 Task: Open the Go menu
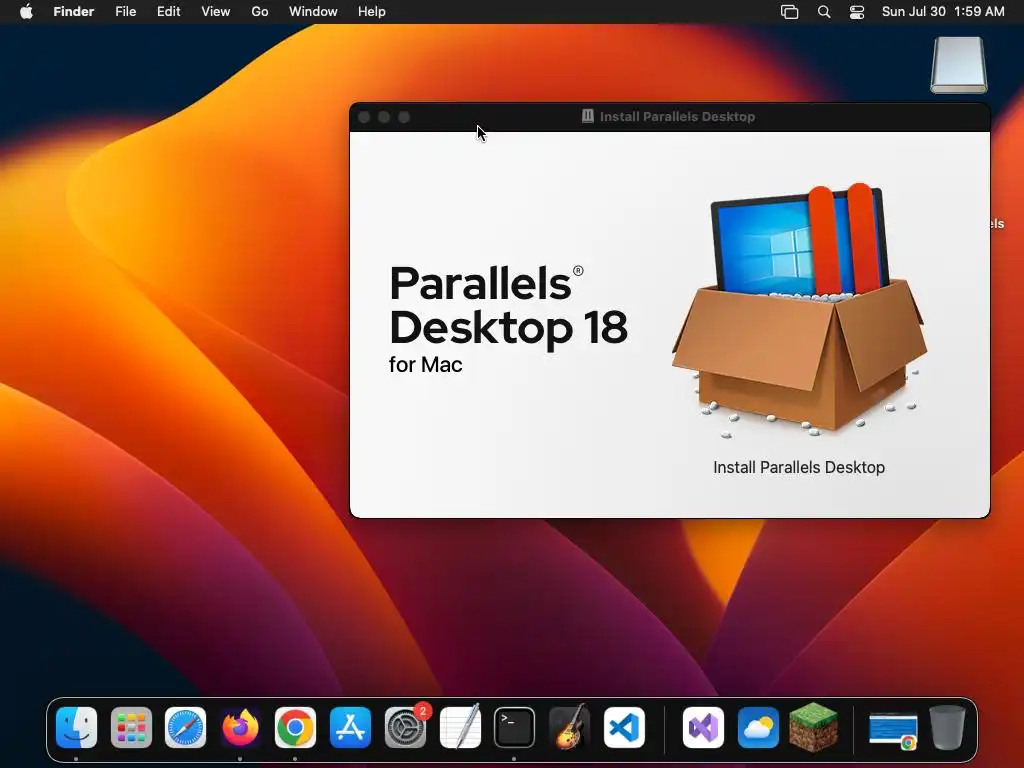(260, 12)
